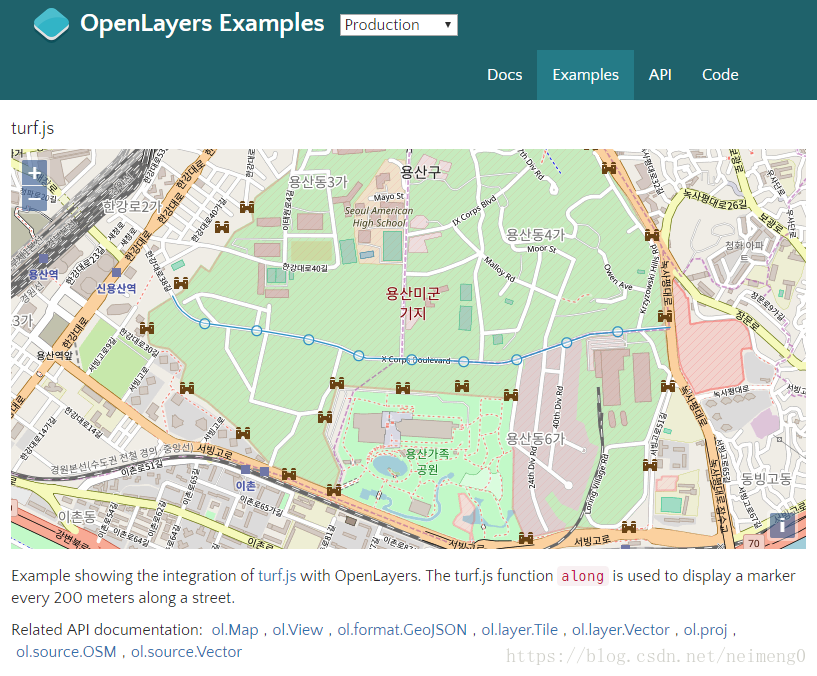Click the 용산가족 공원 park label
This screenshot has height=676, width=817.
click(x=427, y=461)
